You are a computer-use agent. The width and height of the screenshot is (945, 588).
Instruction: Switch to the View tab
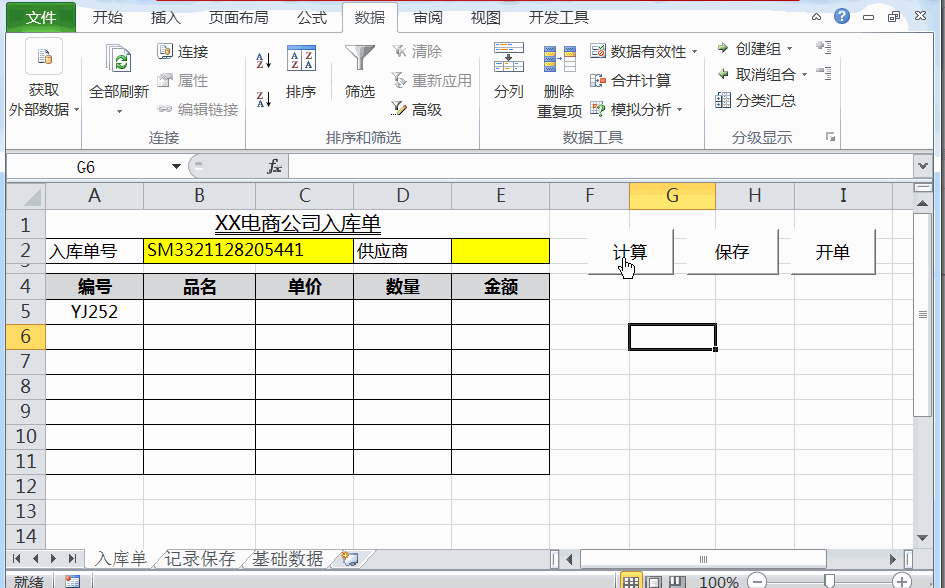click(486, 17)
